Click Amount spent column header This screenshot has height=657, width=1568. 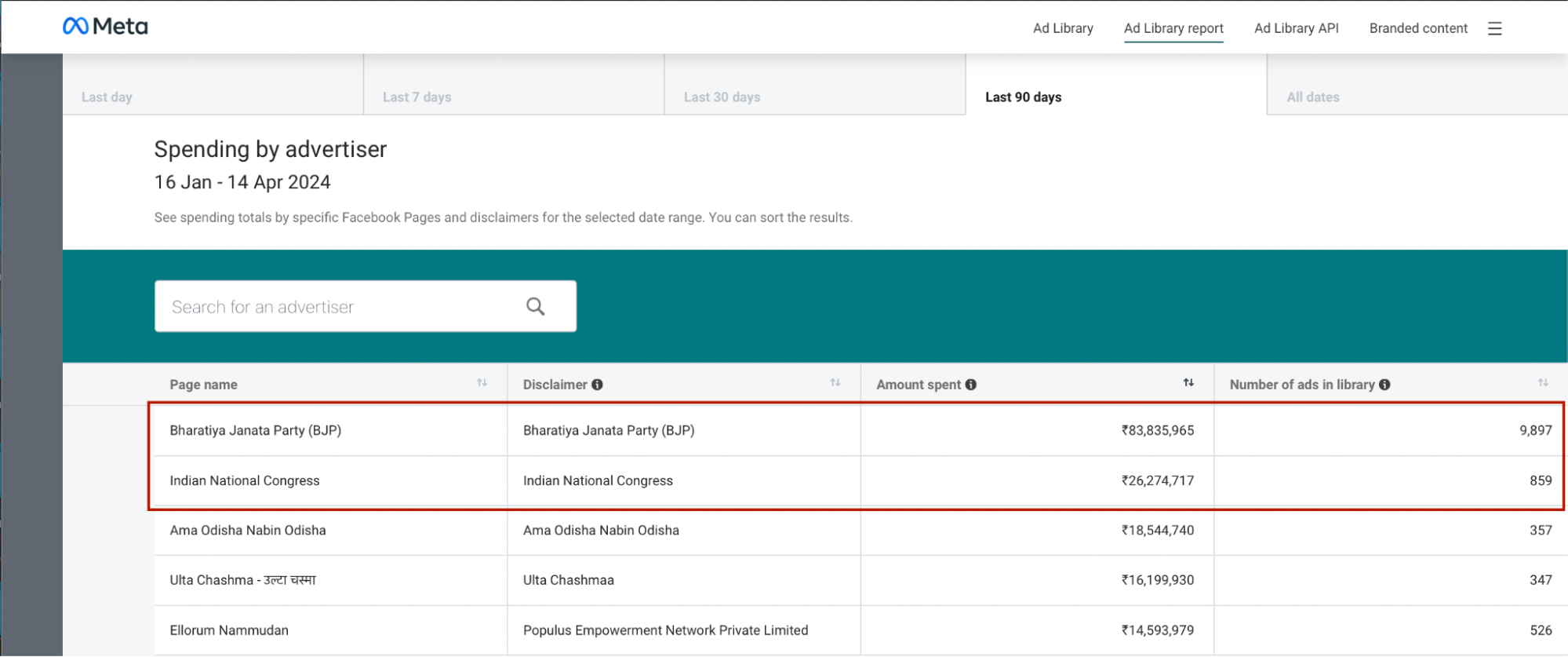(x=919, y=385)
